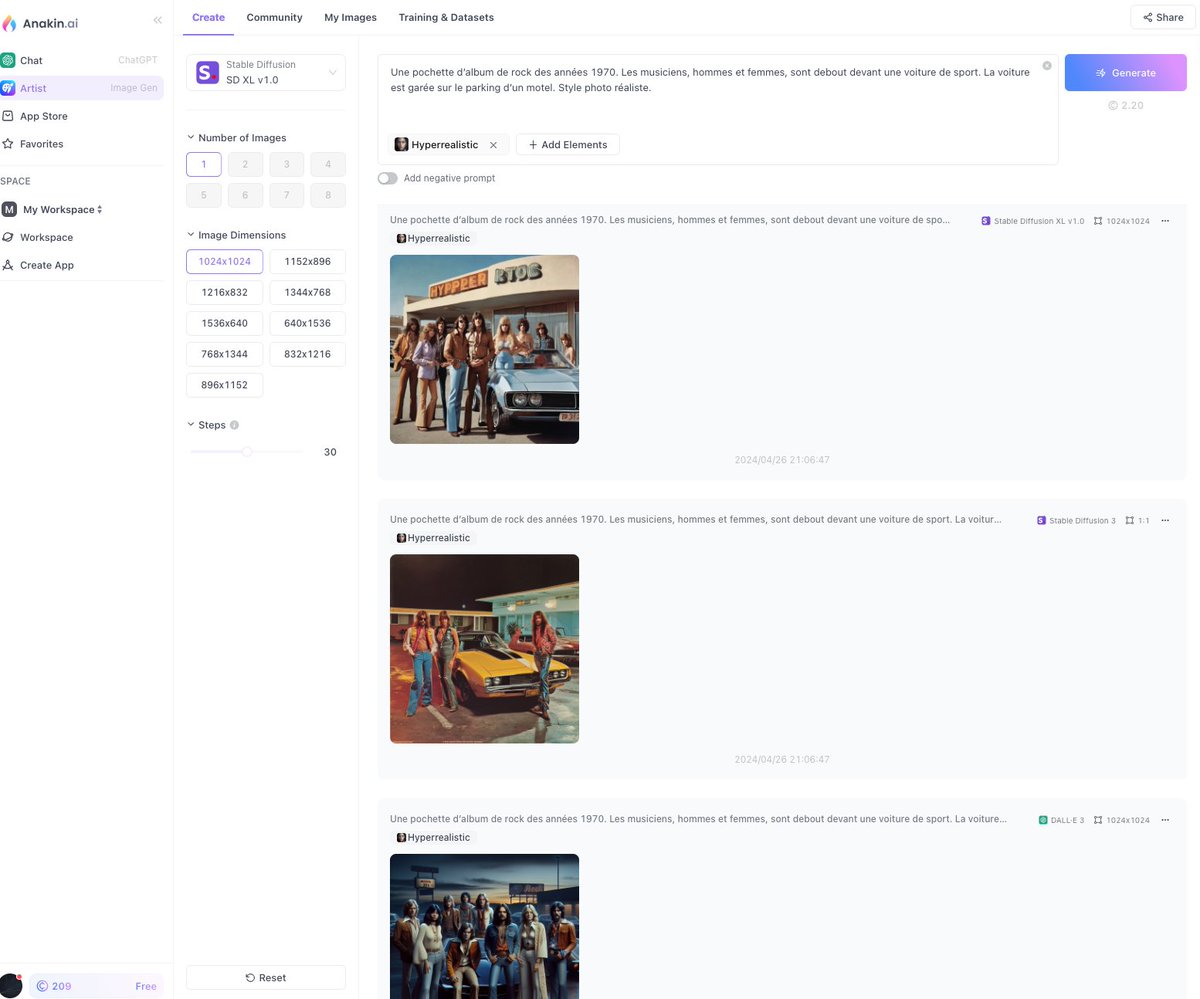Open options menu for DALL·E 3 result
This screenshot has height=999, width=1200.
[1165, 820]
